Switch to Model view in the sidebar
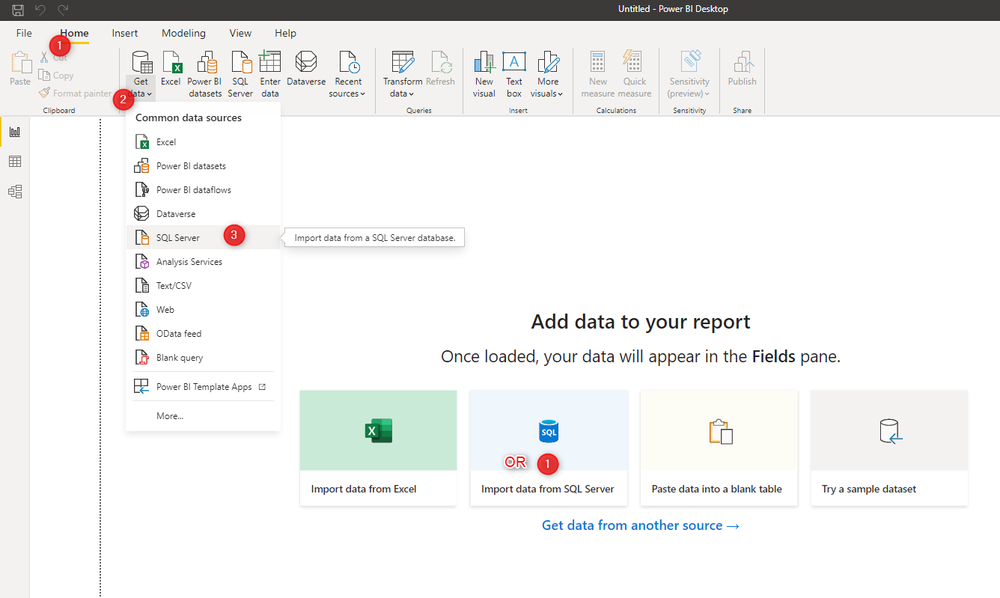Screen dimensions: 1000x598 click(15, 190)
